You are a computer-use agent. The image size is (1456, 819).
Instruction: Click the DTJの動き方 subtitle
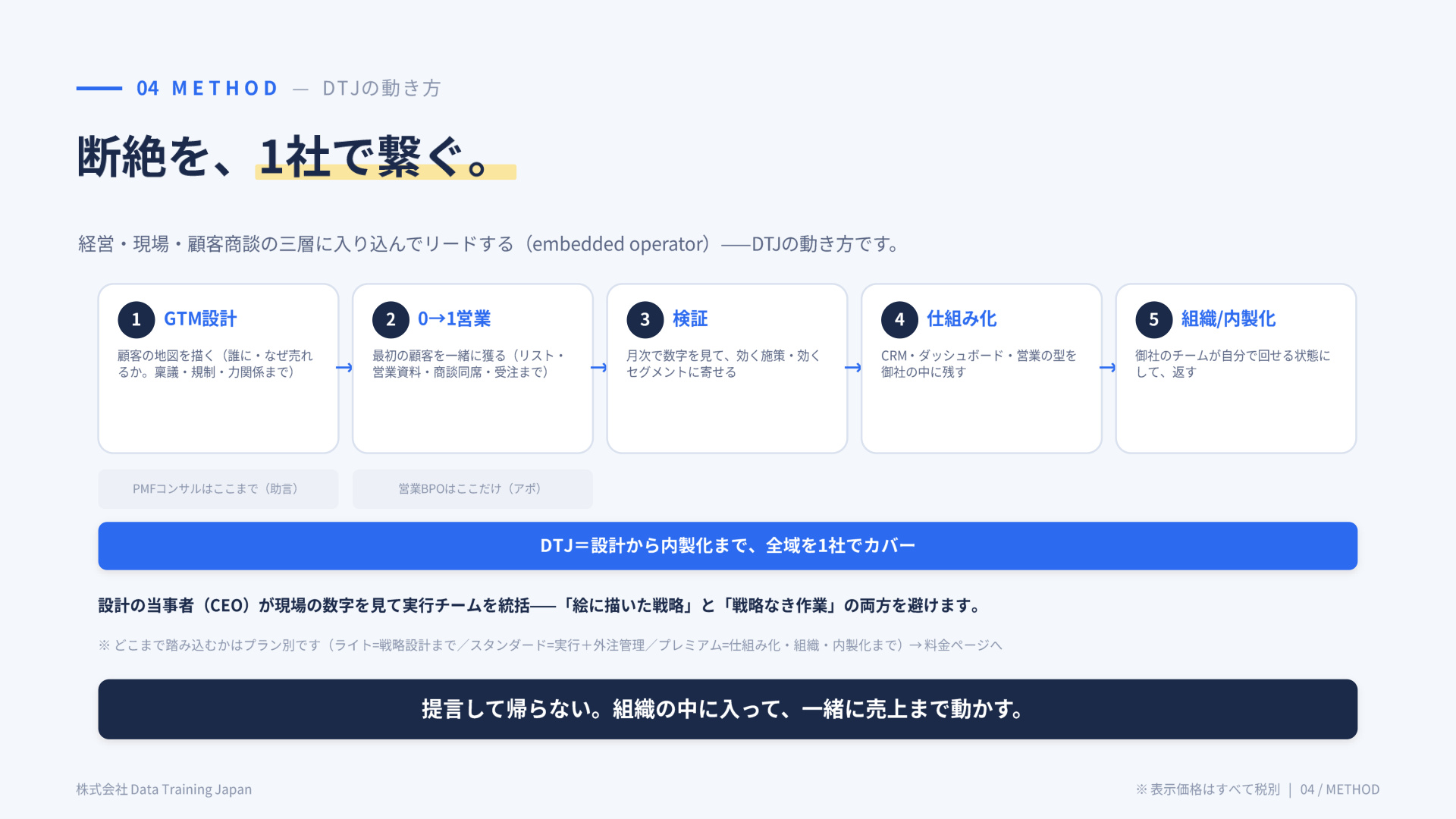pyautogui.click(x=381, y=89)
